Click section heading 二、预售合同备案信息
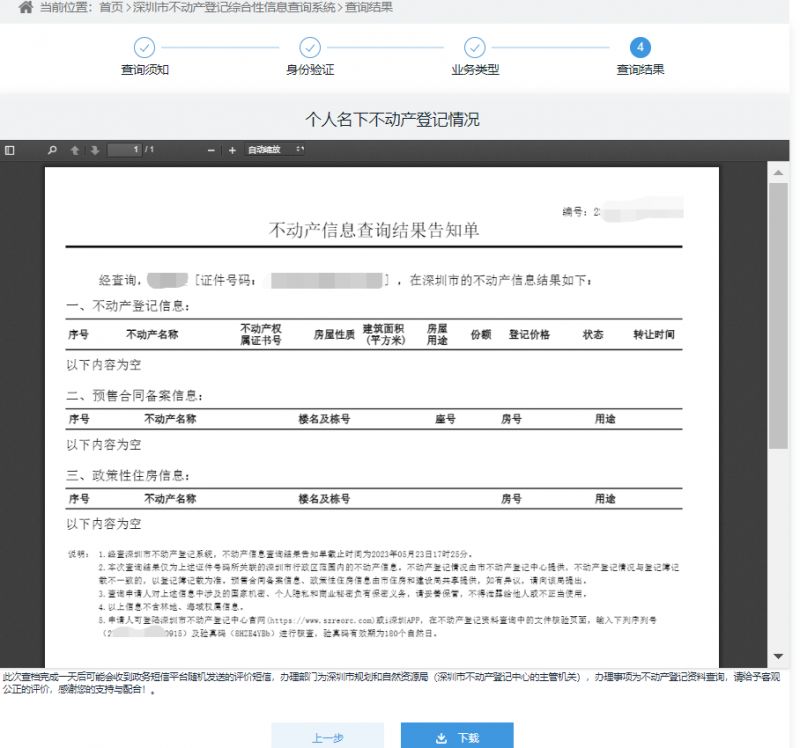Screen dimensions: 800x748 (135, 396)
